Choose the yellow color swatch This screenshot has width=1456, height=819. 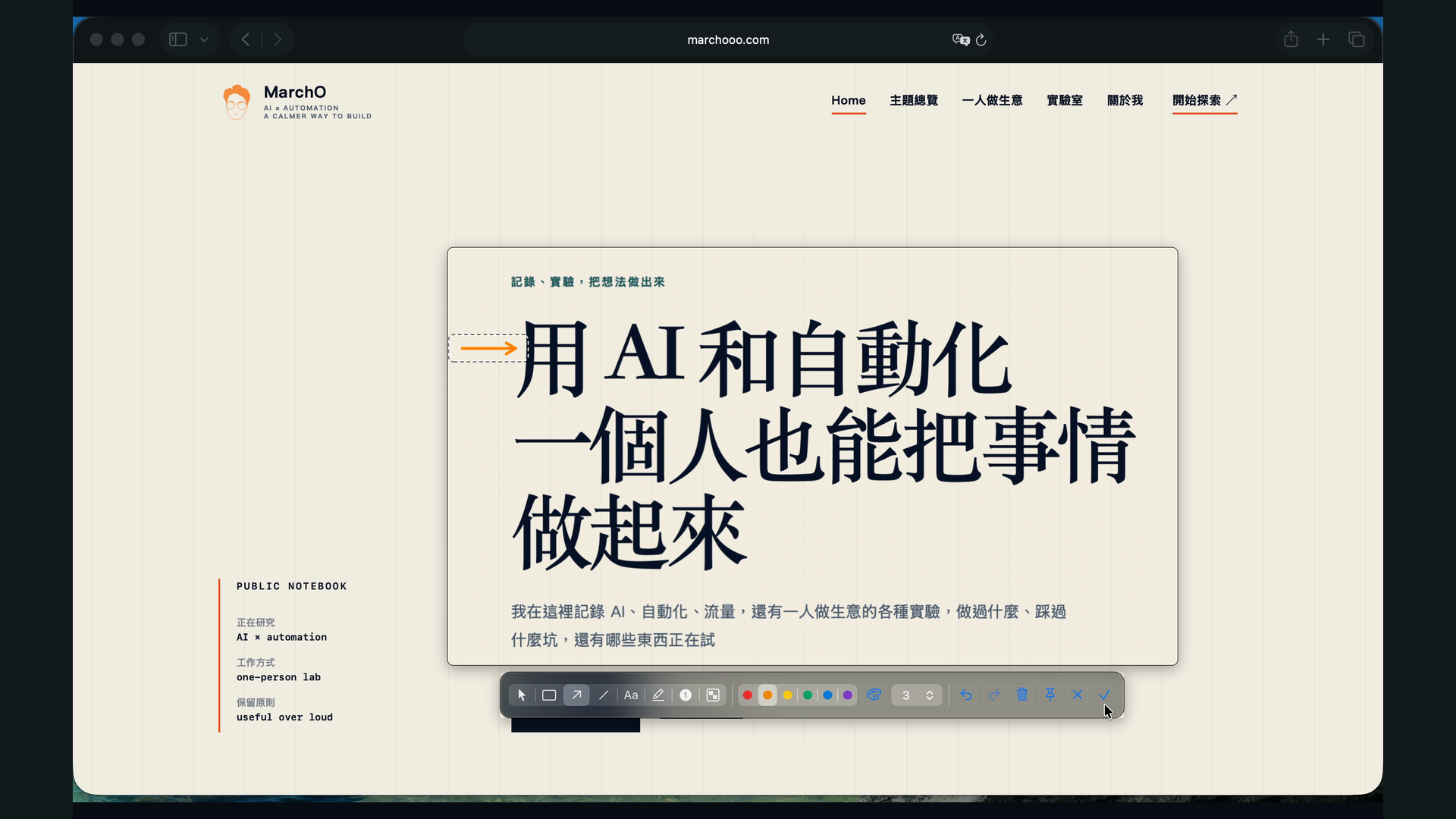click(x=788, y=695)
